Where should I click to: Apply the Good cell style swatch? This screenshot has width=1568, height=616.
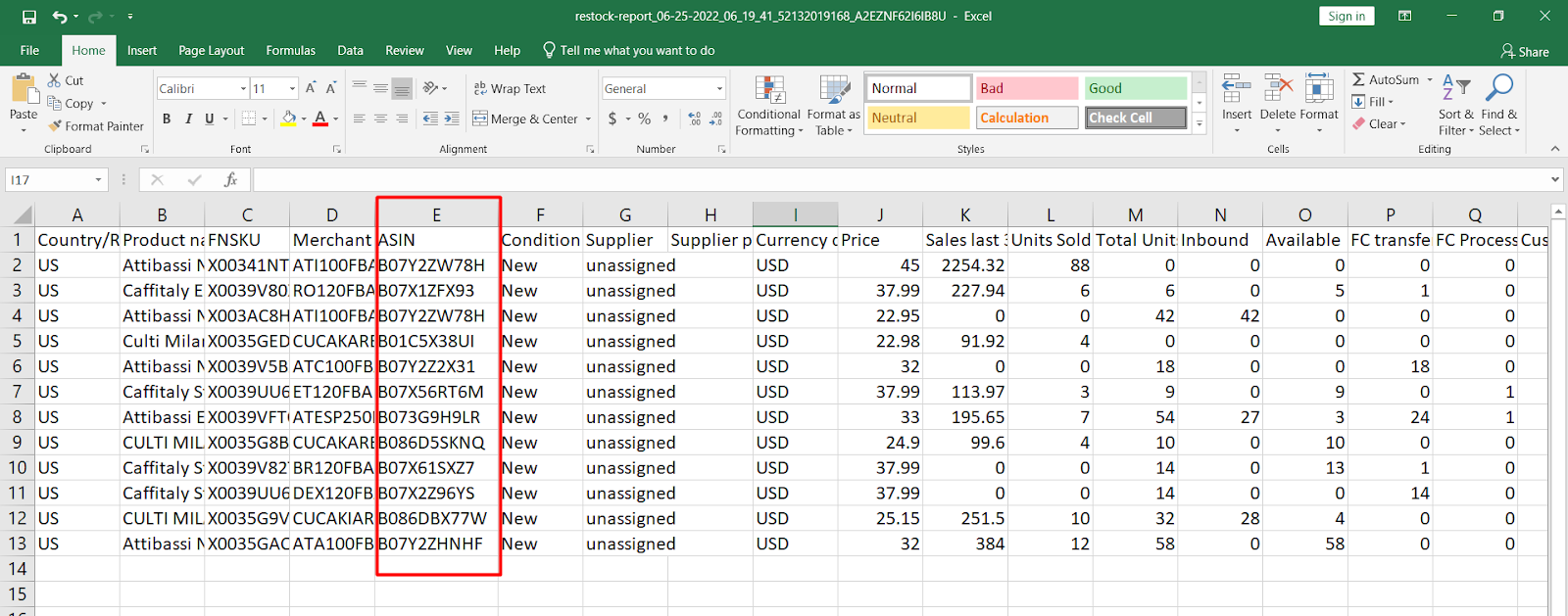point(1135,88)
